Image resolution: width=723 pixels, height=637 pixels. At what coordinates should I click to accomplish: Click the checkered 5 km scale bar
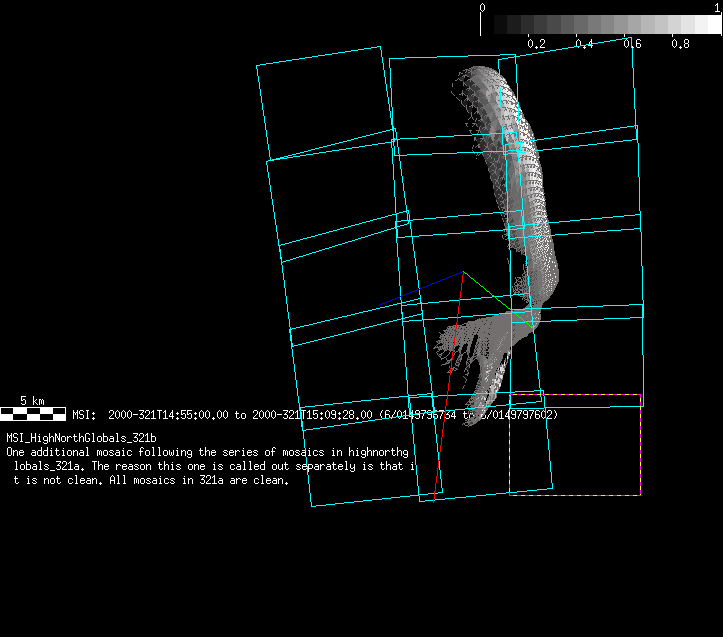pos(33,414)
